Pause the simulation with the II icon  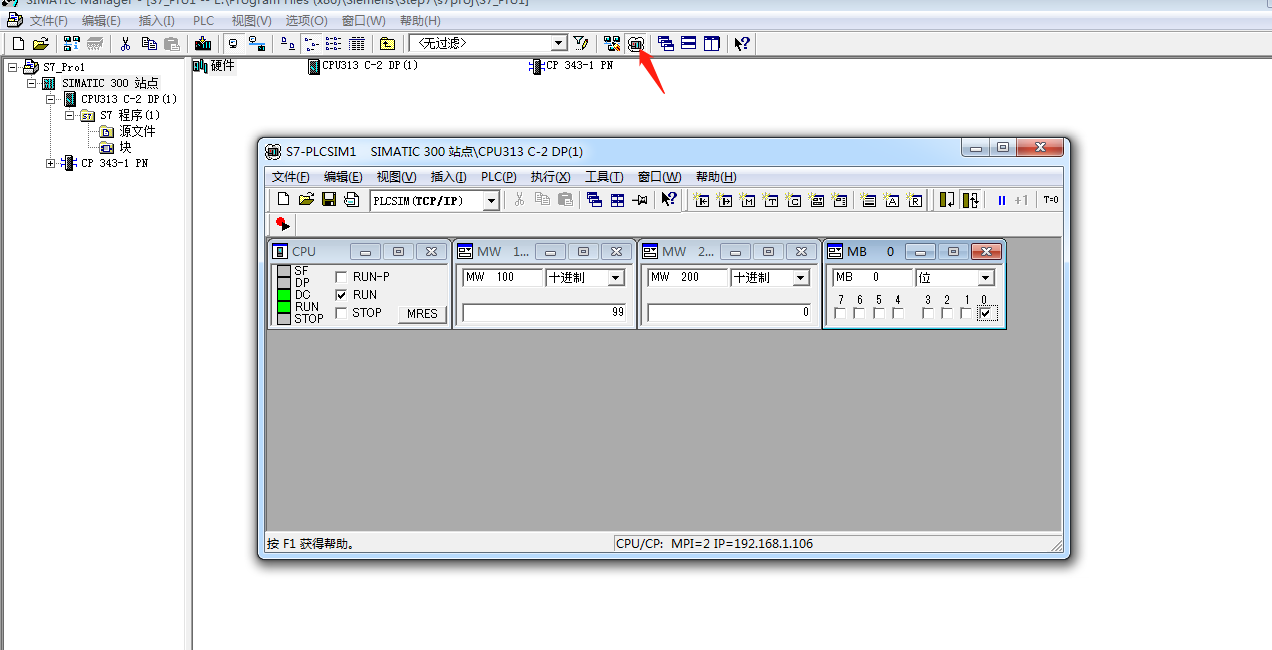click(x=1002, y=200)
